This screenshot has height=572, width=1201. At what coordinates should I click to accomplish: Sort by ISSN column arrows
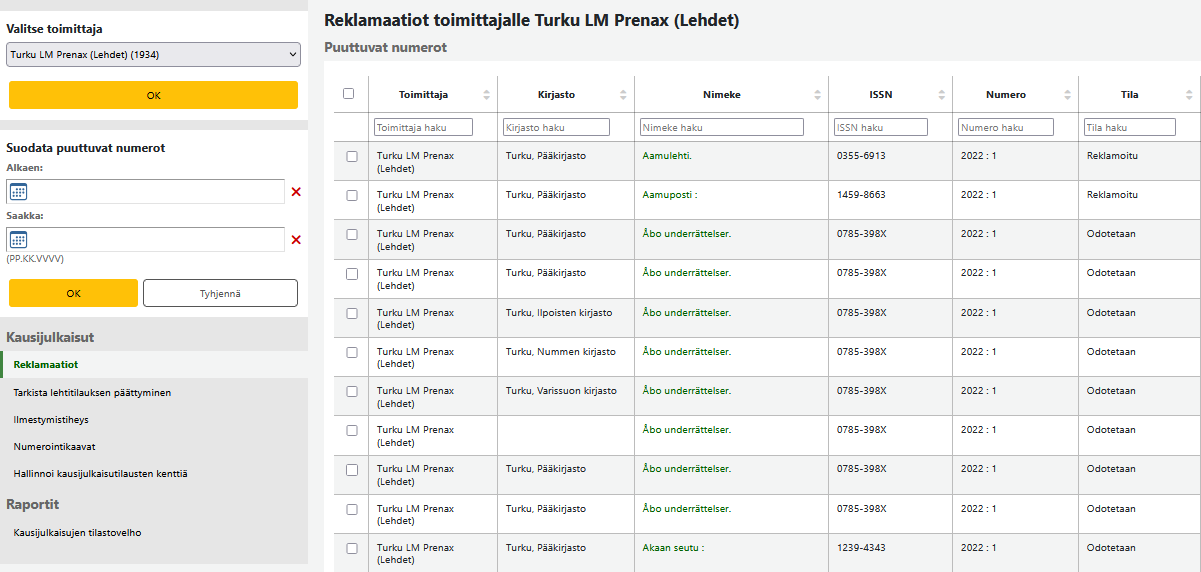pos(942,95)
